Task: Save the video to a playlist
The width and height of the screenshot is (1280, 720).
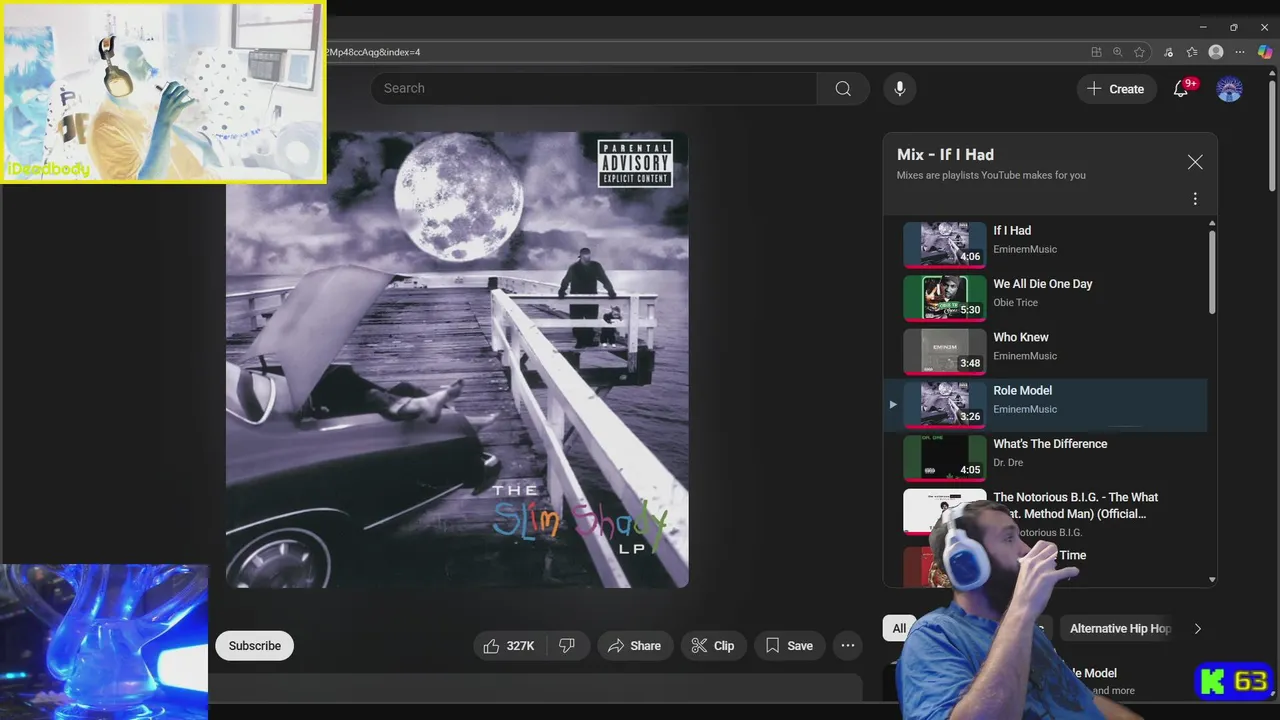Action: click(790, 646)
